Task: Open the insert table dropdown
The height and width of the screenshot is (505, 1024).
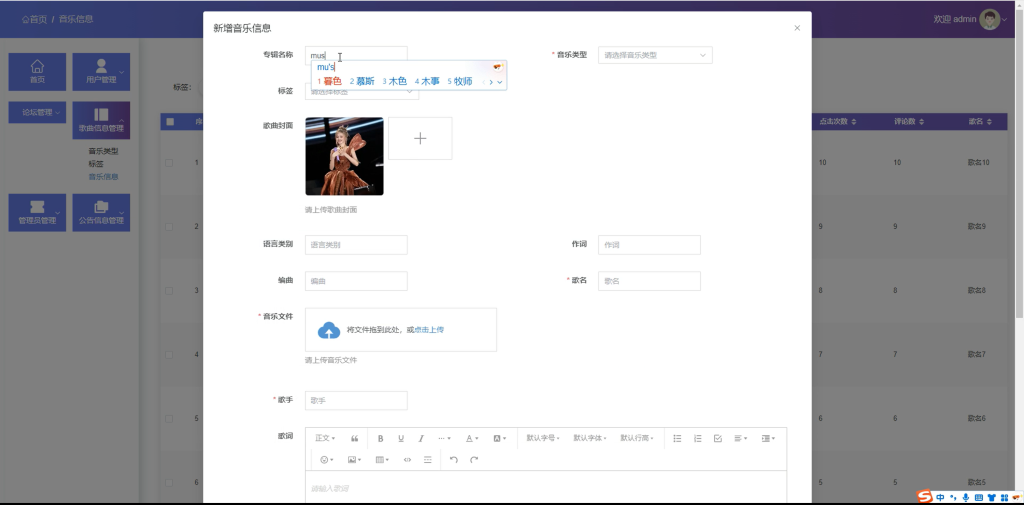Action: pyautogui.click(x=382, y=460)
